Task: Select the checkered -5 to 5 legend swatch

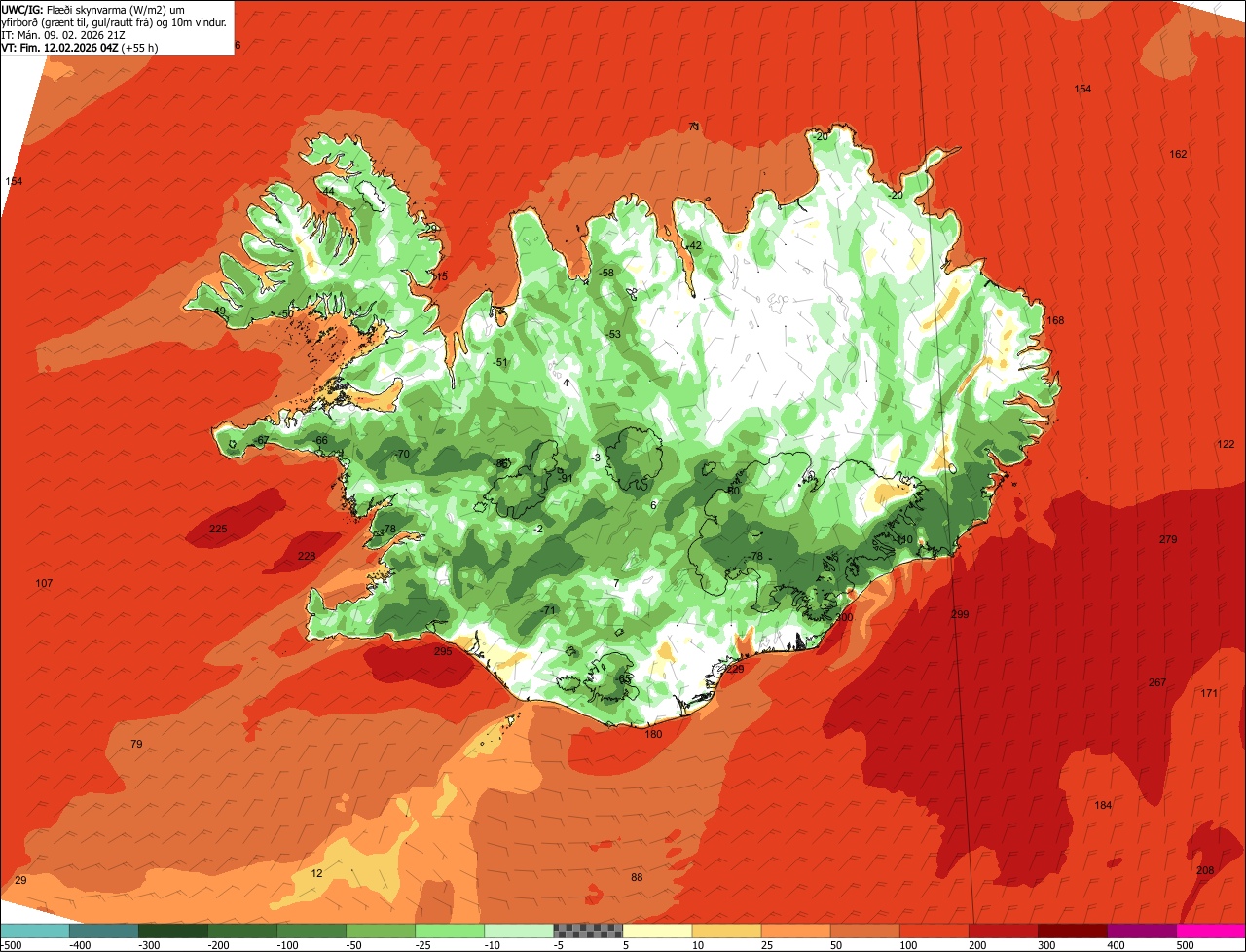Action: point(588,931)
